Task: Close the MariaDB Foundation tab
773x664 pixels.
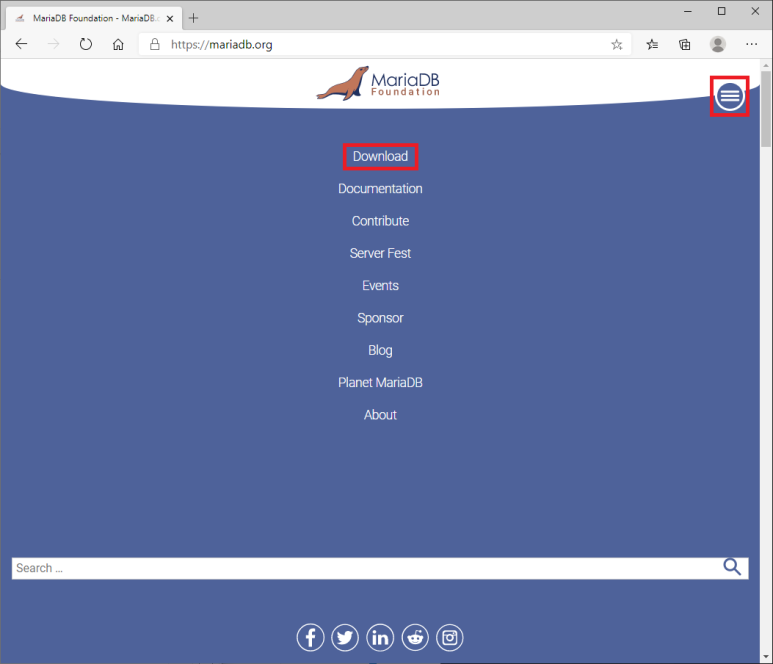Action: [x=170, y=19]
